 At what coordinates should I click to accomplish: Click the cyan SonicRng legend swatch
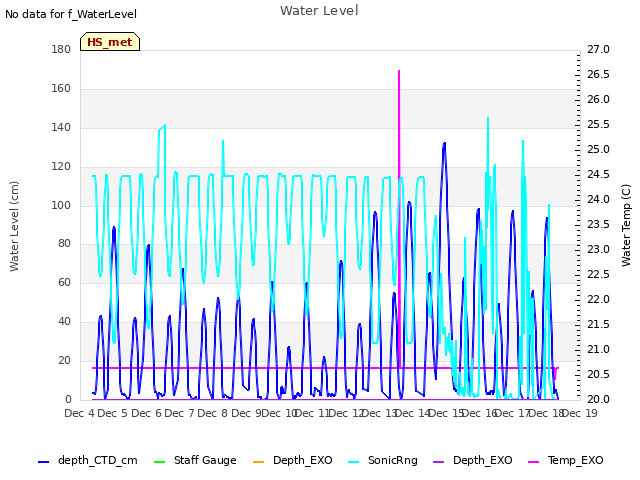tap(353, 462)
